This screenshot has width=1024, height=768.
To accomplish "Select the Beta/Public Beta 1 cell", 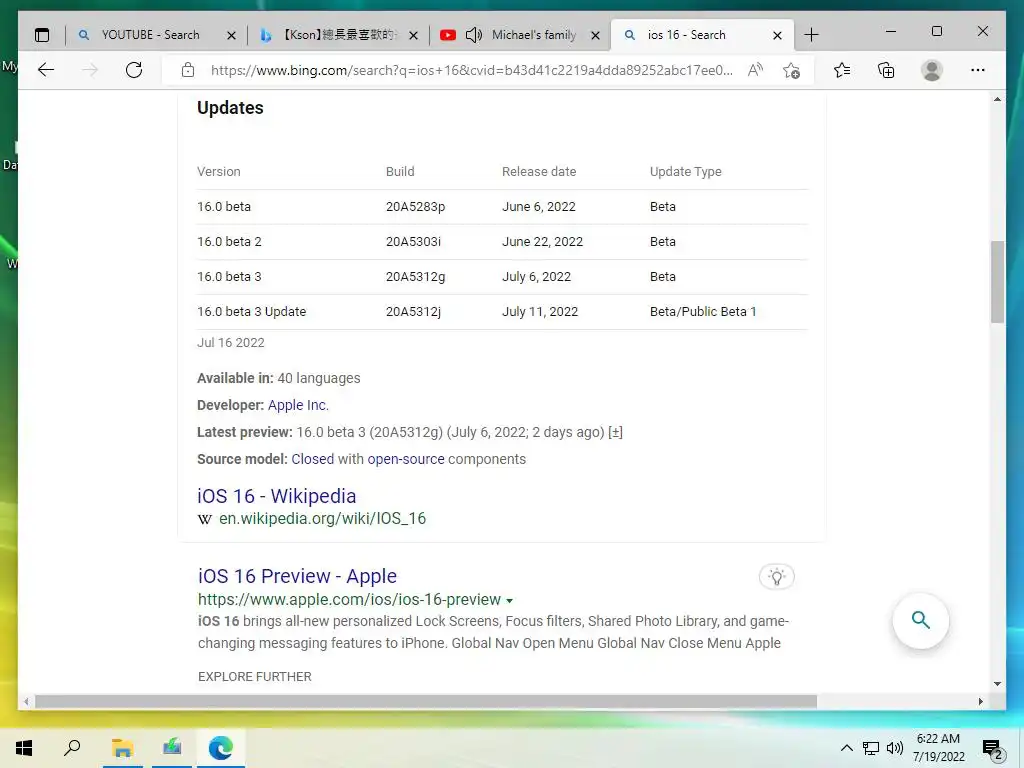I will [x=703, y=312].
